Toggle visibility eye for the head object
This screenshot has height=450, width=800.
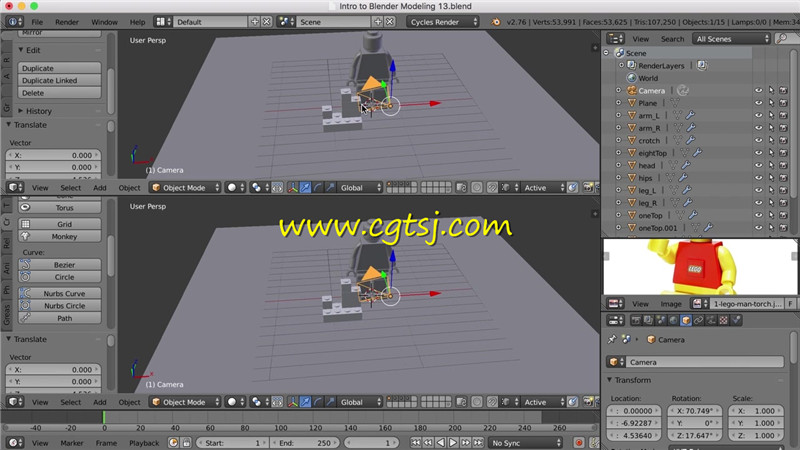click(759, 165)
